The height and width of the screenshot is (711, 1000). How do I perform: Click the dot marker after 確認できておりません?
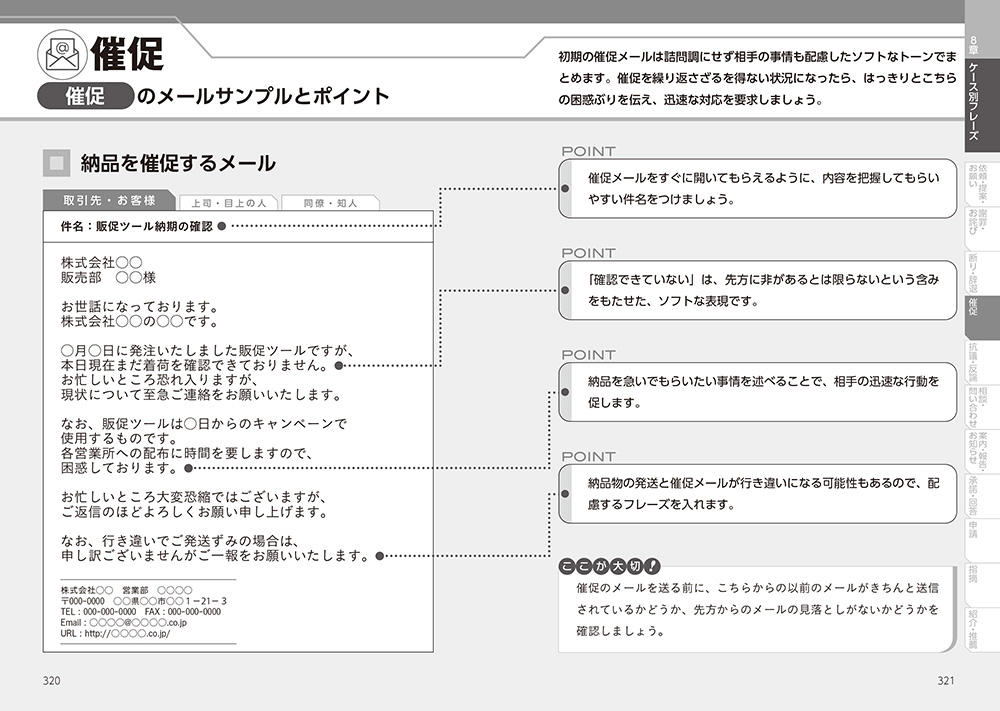click(x=341, y=366)
